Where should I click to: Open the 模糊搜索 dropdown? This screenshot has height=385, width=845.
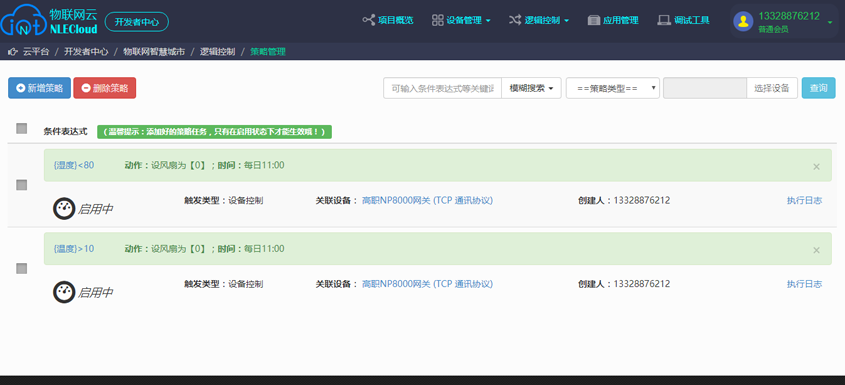[531, 88]
